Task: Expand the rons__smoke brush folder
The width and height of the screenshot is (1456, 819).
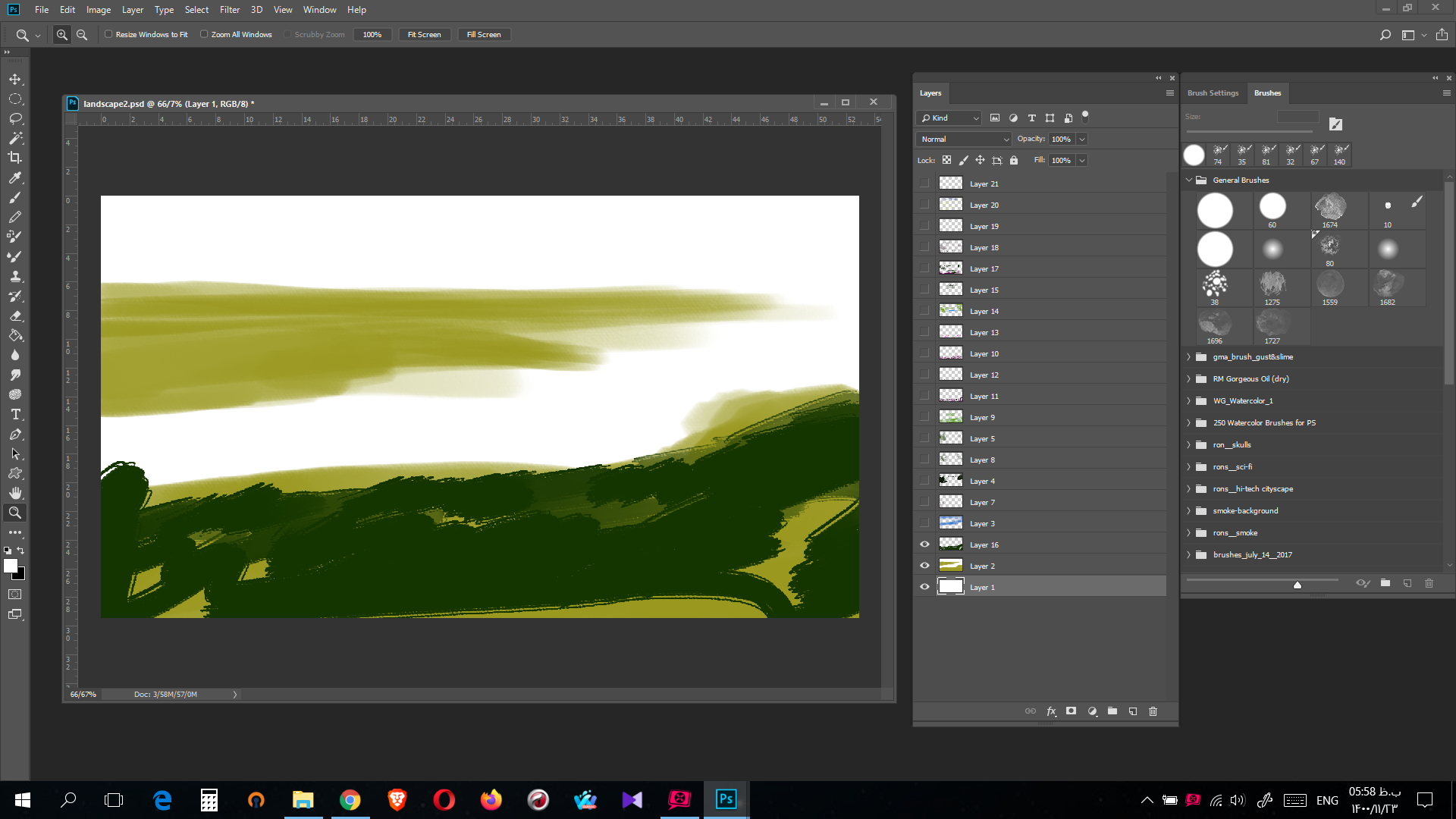Action: tap(1189, 533)
